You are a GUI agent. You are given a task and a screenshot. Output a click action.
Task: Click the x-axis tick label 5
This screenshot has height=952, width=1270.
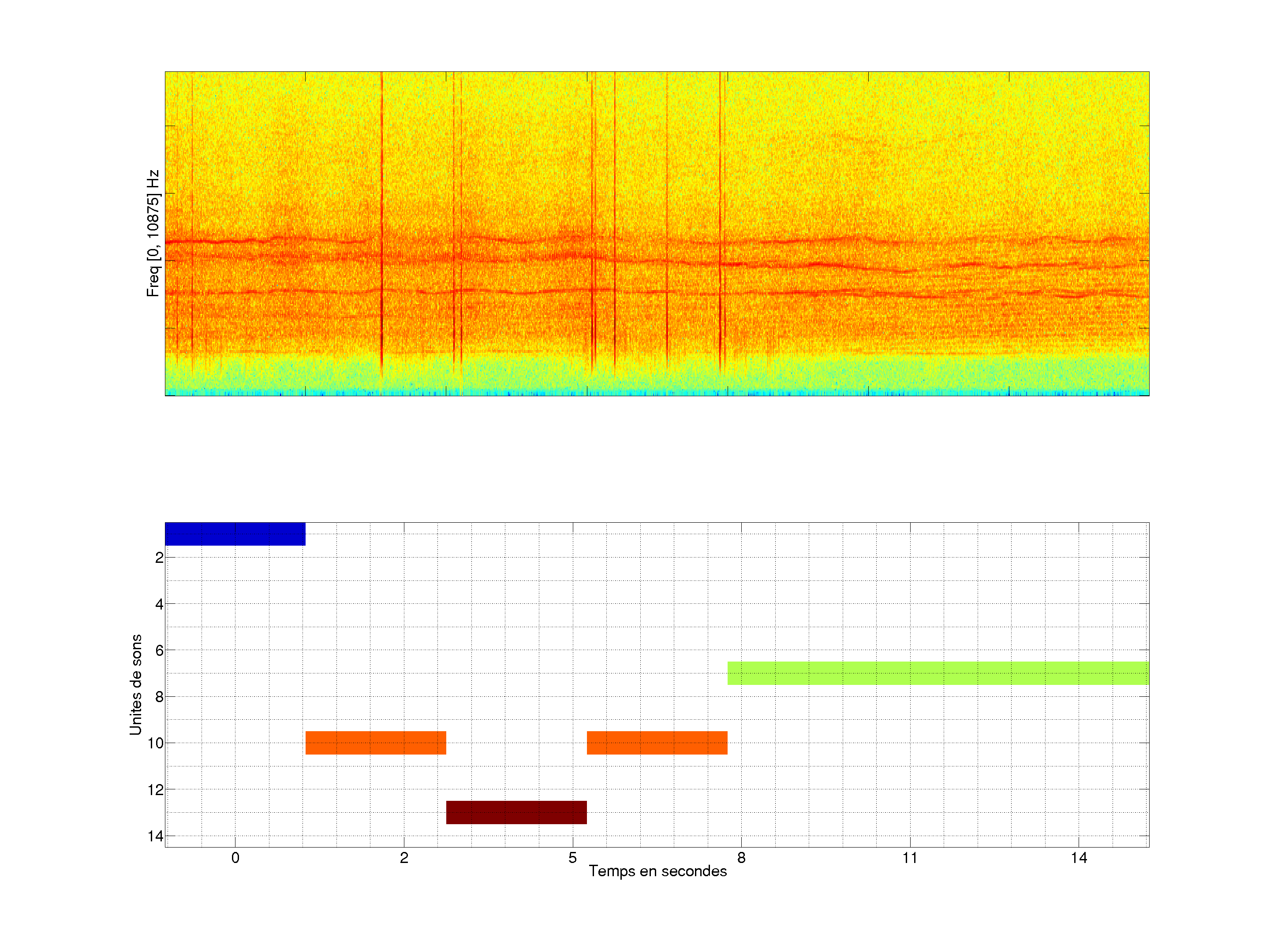[x=572, y=858]
